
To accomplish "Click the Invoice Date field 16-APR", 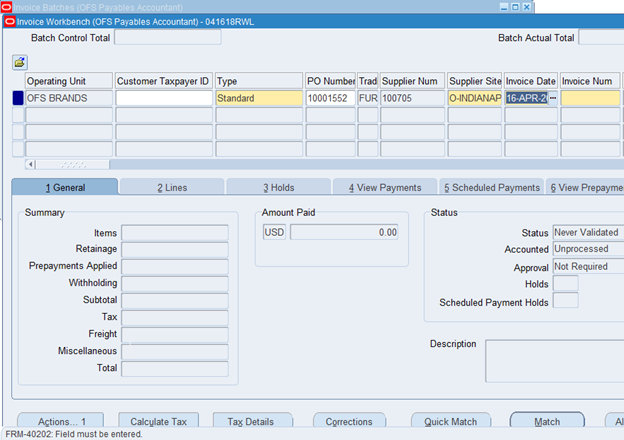I will [x=526, y=98].
